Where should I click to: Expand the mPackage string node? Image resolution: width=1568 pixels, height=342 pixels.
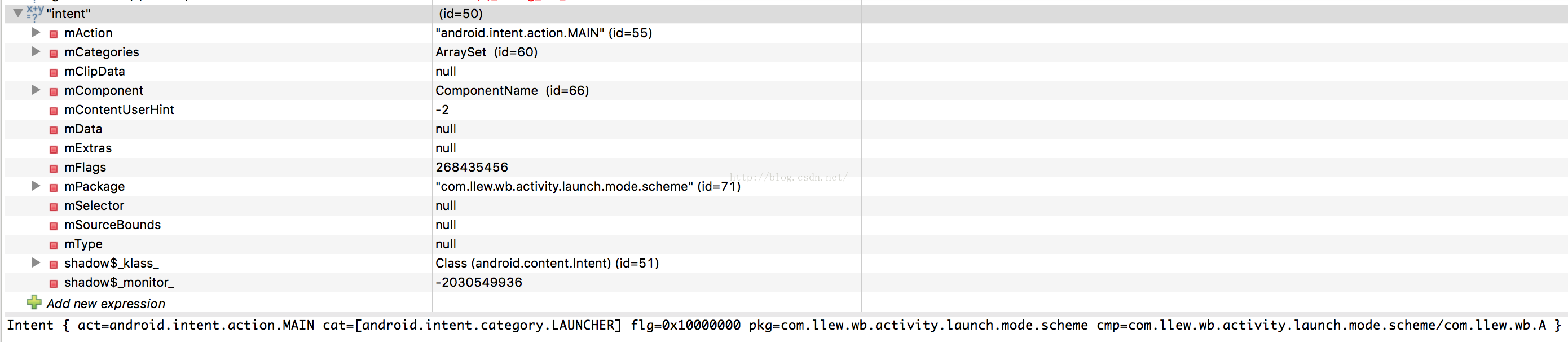36,186
